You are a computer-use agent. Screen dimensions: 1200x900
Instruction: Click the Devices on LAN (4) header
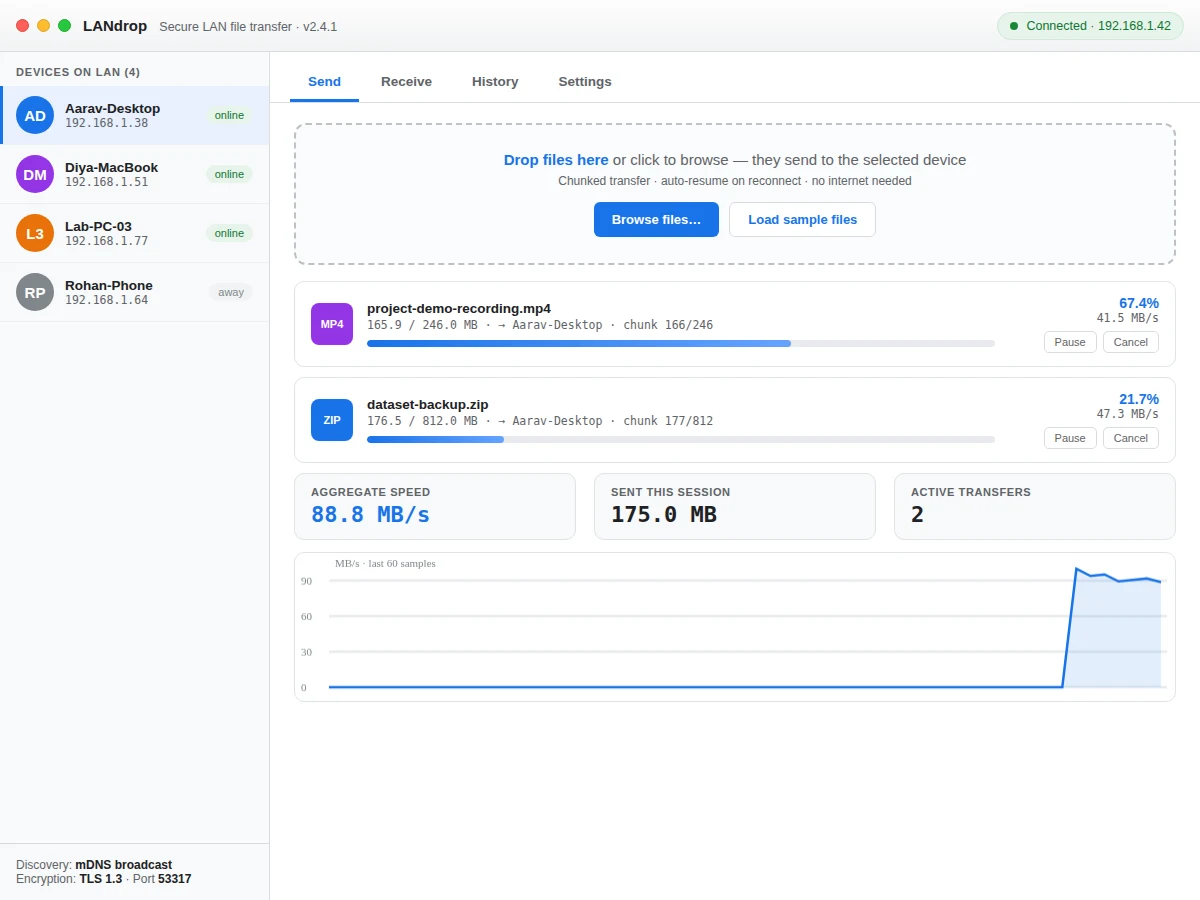78,72
